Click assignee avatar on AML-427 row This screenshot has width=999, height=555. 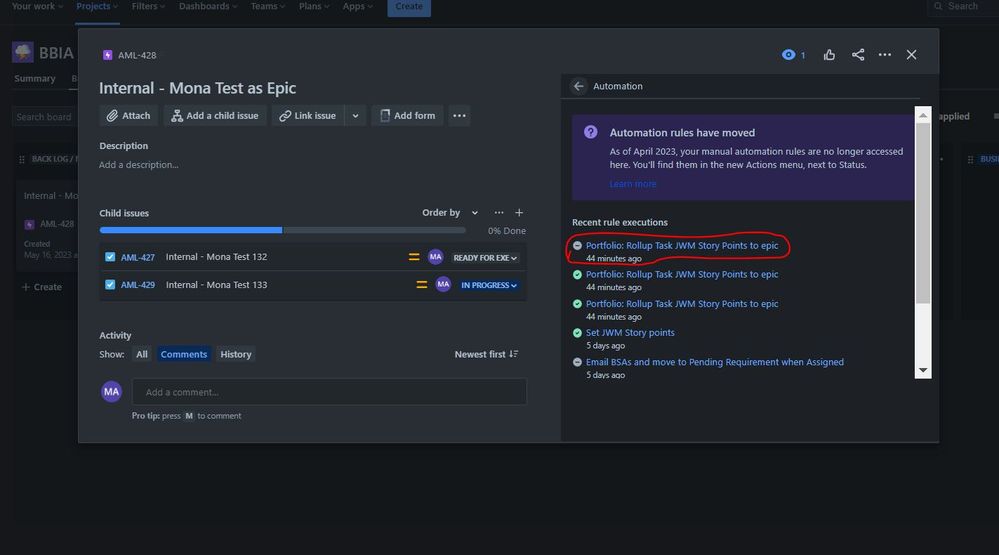coord(436,257)
